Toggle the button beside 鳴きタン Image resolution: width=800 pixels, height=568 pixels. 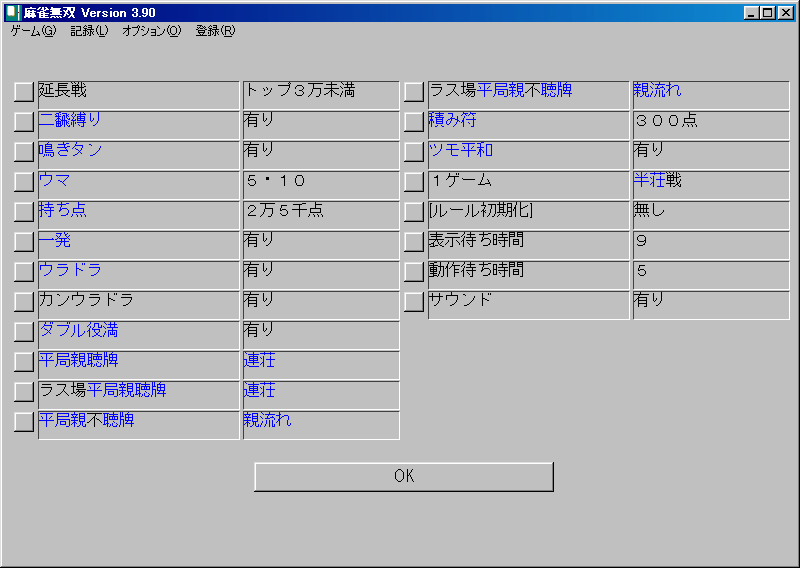click(x=23, y=152)
